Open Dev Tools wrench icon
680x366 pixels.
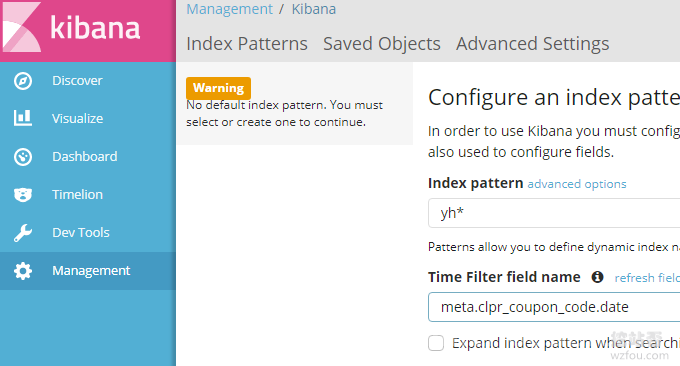click(x=23, y=233)
